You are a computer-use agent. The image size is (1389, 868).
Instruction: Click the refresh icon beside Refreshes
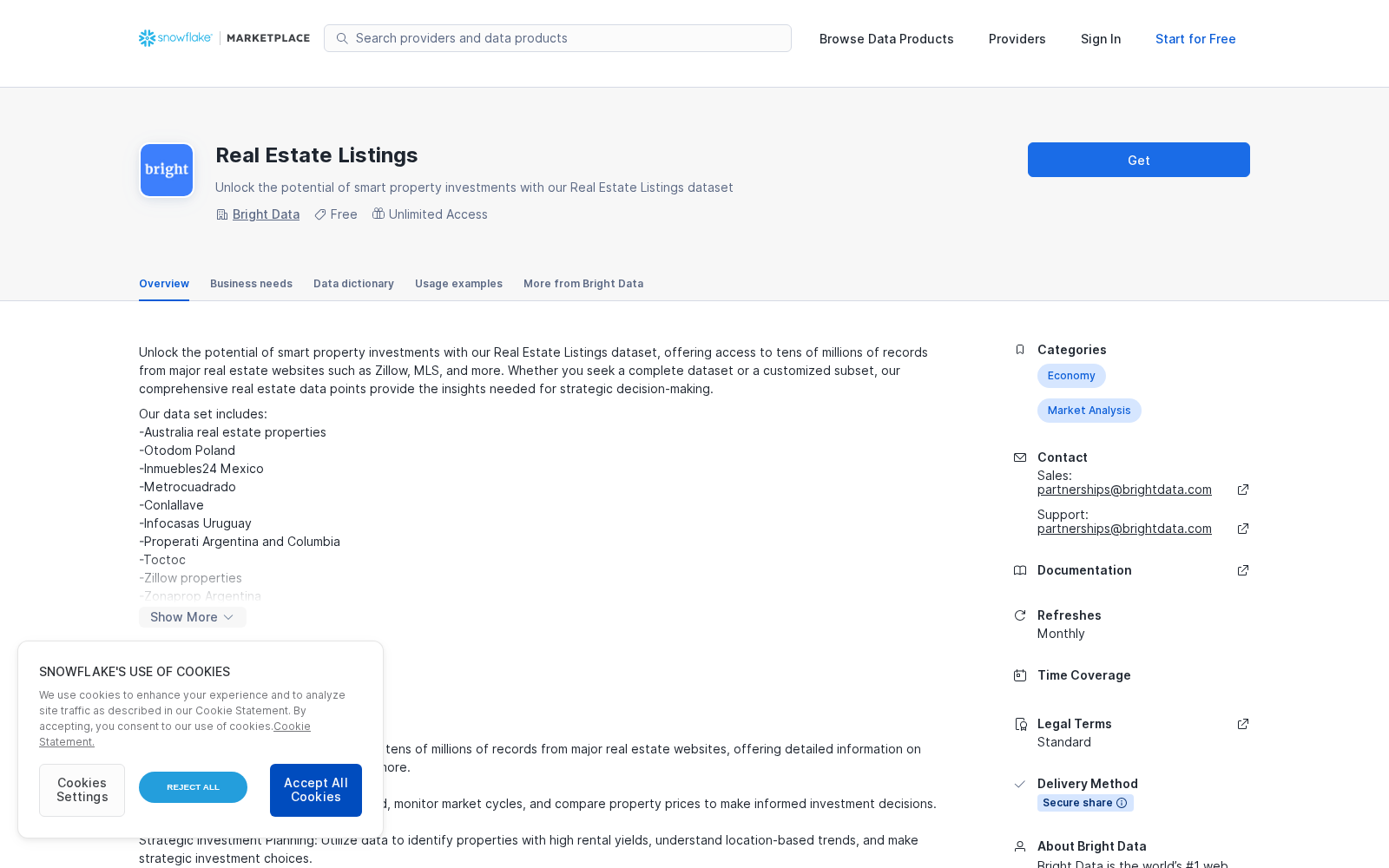click(1020, 615)
